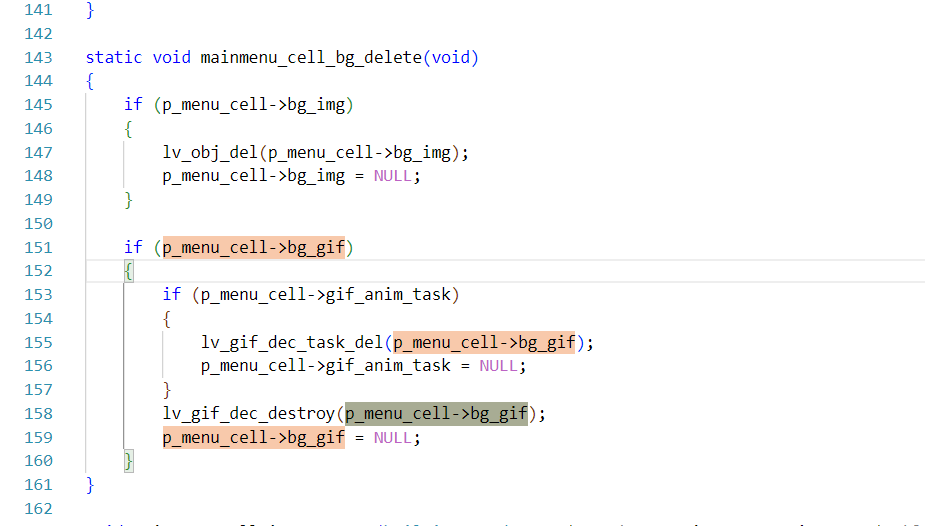Screen dimensions: 925x526
Task: Click line number 151 in the gutter
Action: [x=37, y=247]
